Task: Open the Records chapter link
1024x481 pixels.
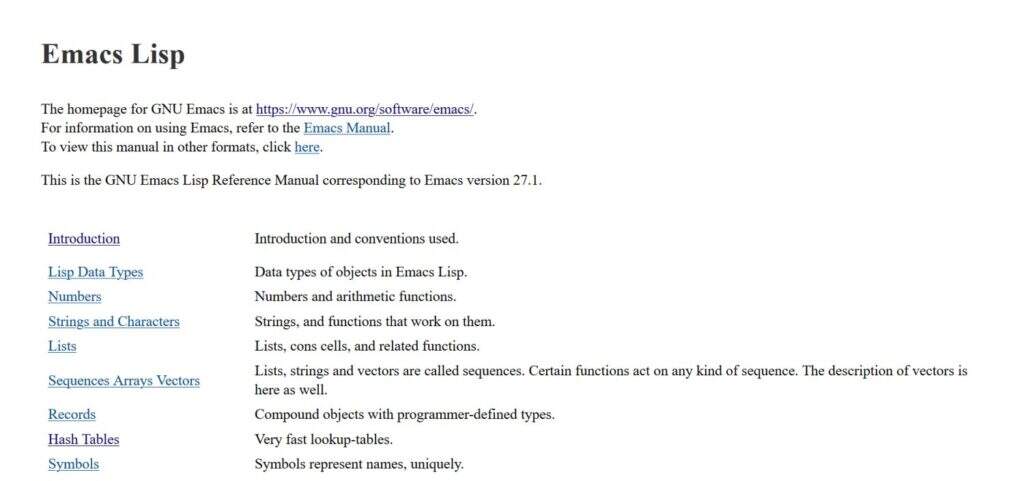Action: pos(72,414)
